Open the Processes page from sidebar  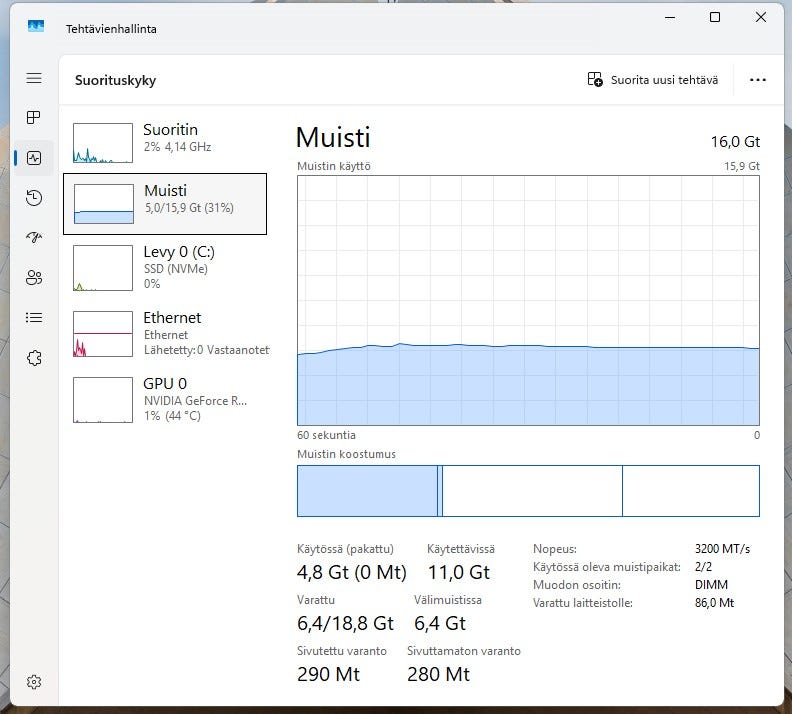[34, 118]
